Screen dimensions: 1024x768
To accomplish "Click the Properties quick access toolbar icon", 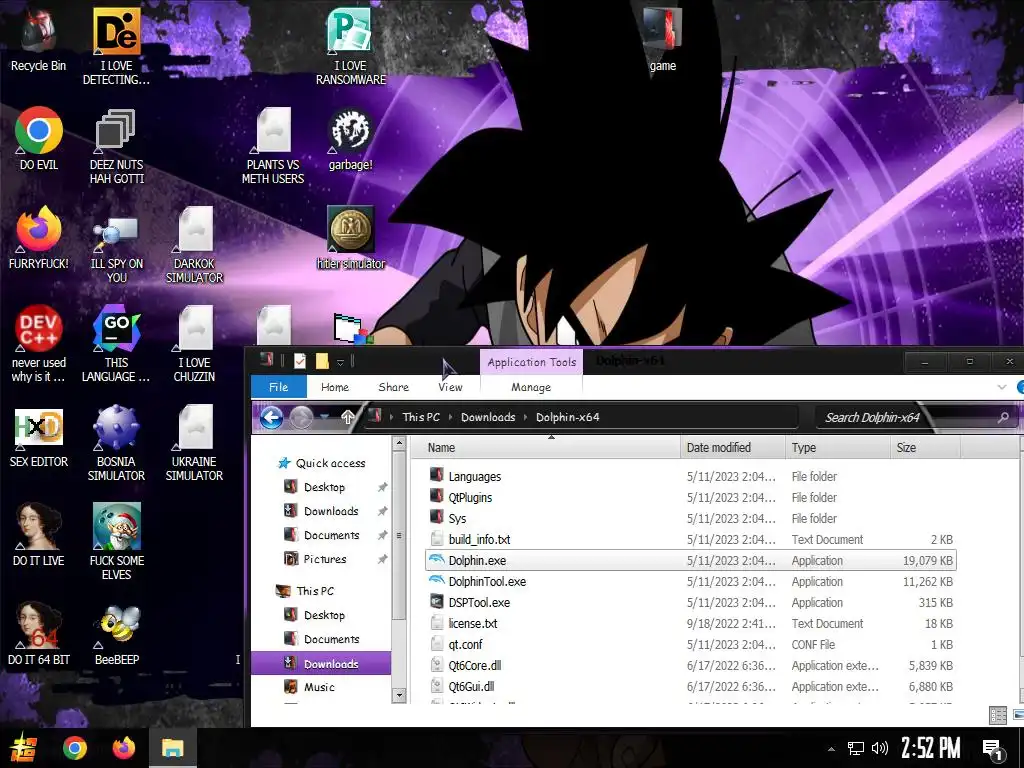I will pyautogui.click(x=300, y=361).
